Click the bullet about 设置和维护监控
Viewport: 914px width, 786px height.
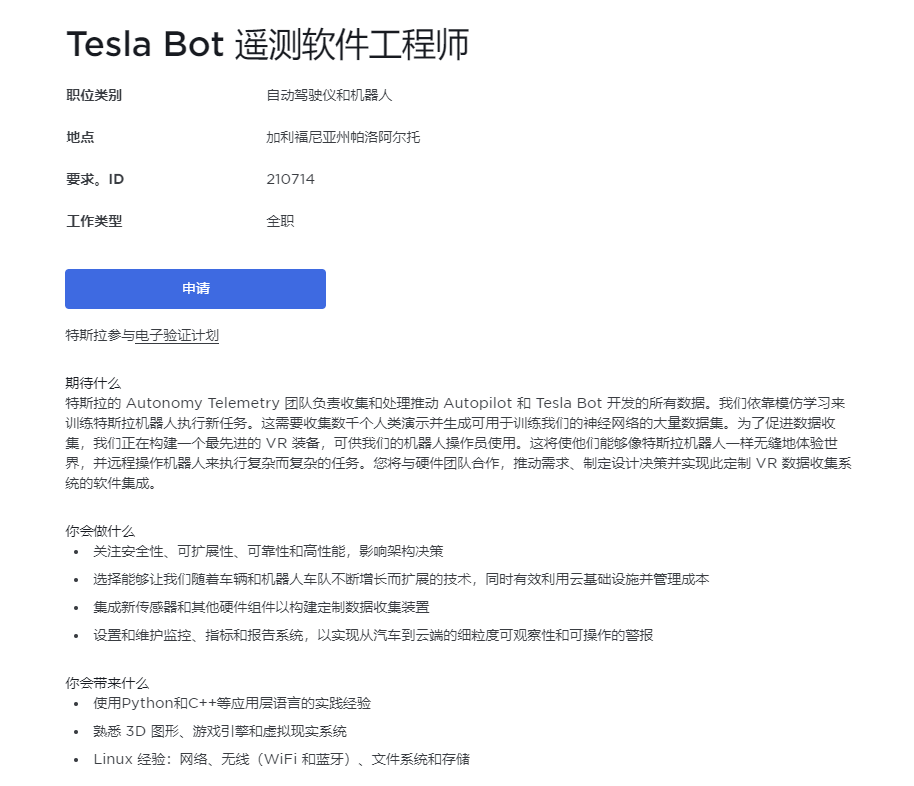coord(373,635)
